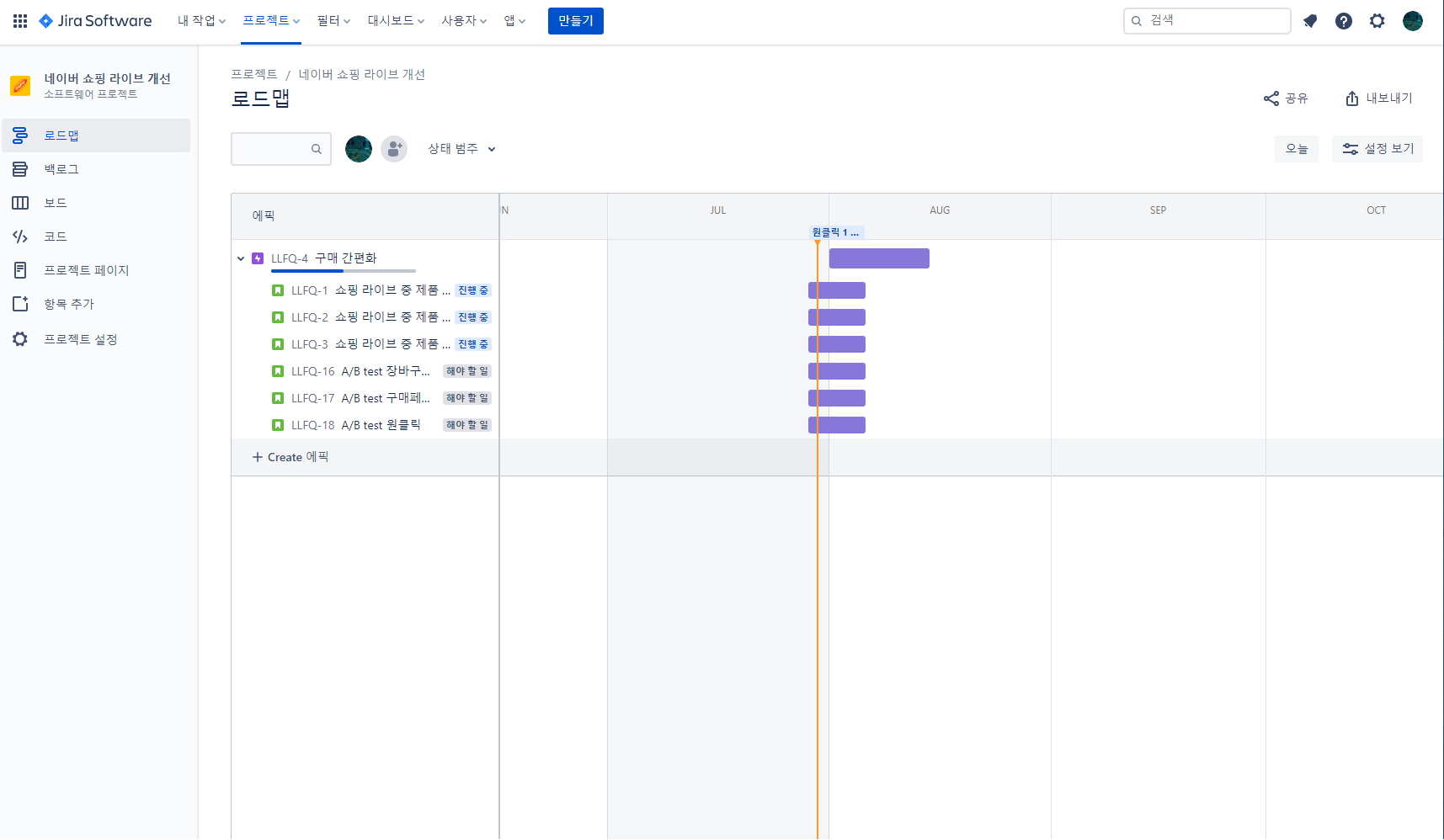Click the blue 만들기 create button
The image size is (1444, 840).
pyautogui.click(x=576, y=21)
